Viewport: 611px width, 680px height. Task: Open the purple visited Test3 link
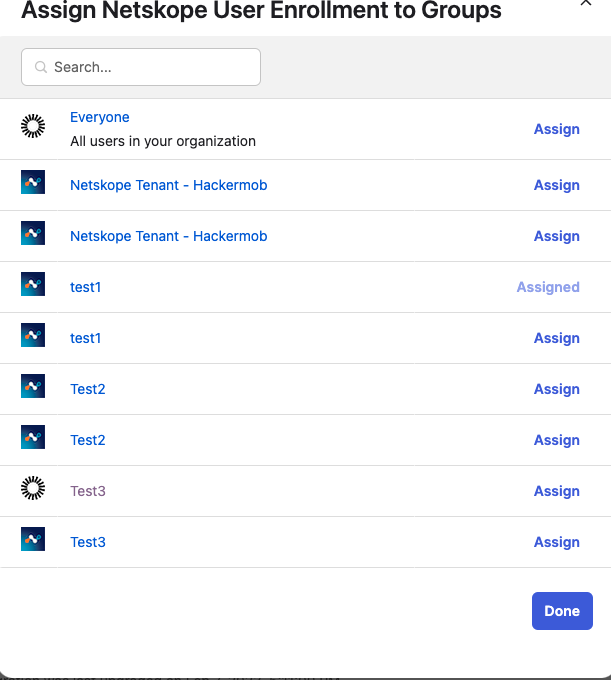[x=88, y=491]
